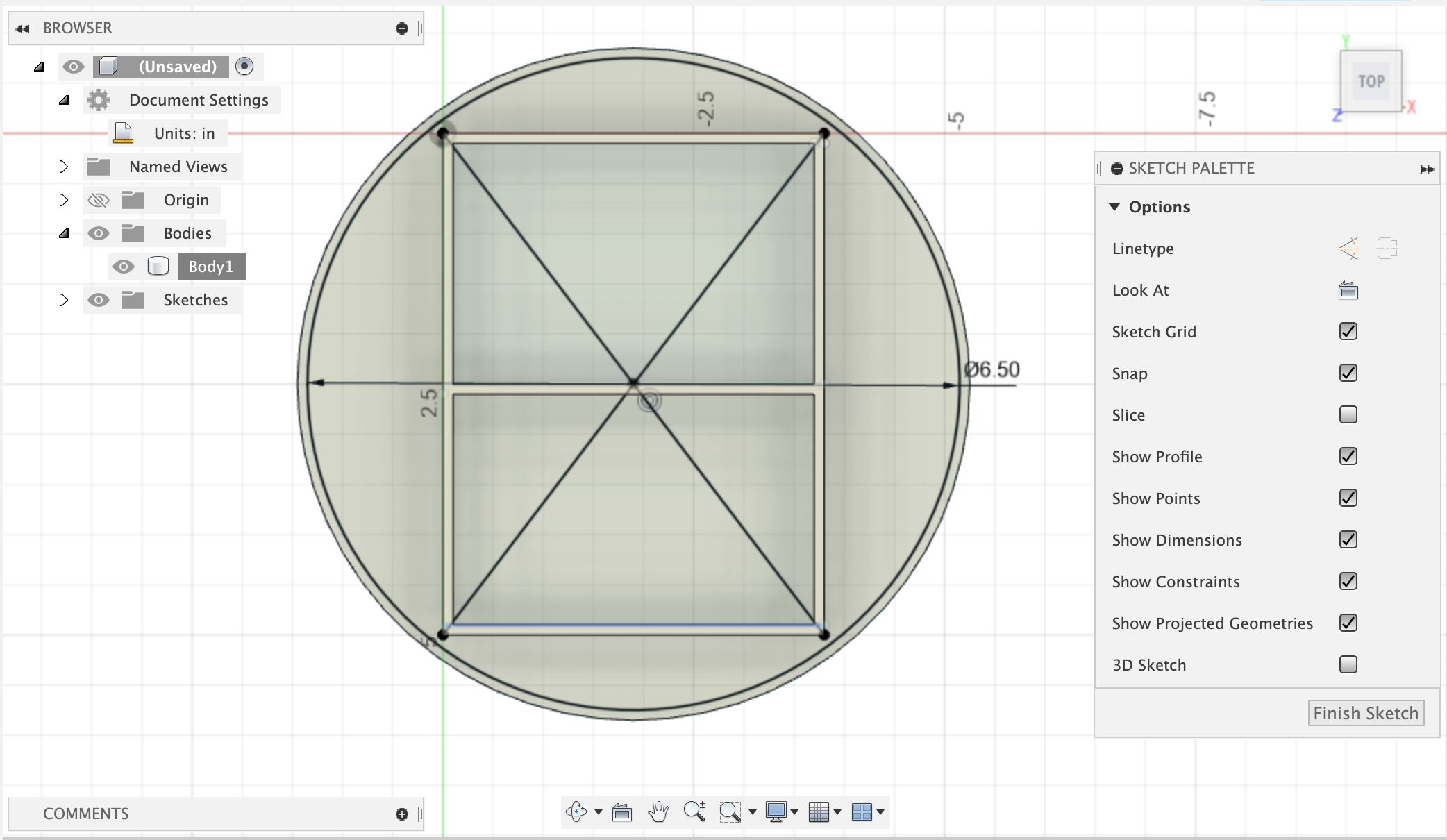Viewport: 1447px width, 840px height.
Task: Click the Orbit tool icon
Action: (x=576, y=812)
